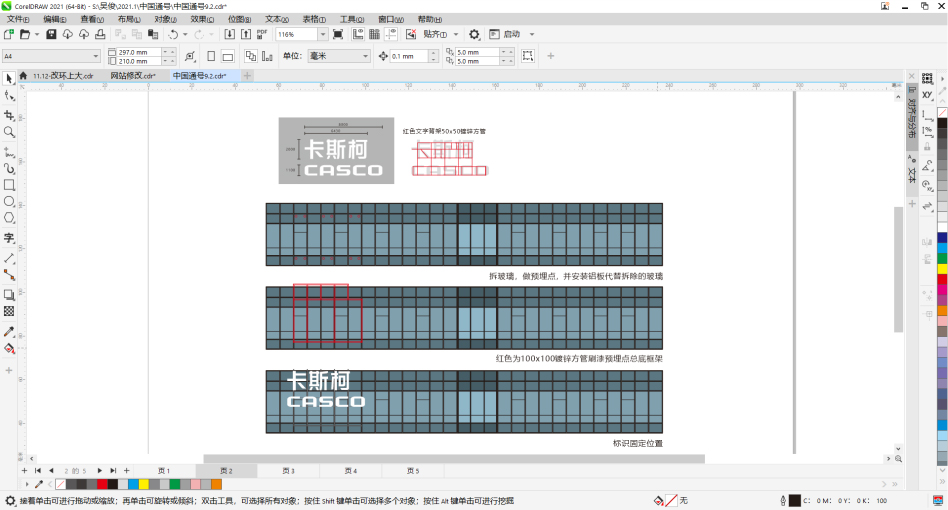Open the zoom level 116% dropdown

pyautogui.click(x=322, y=35)
